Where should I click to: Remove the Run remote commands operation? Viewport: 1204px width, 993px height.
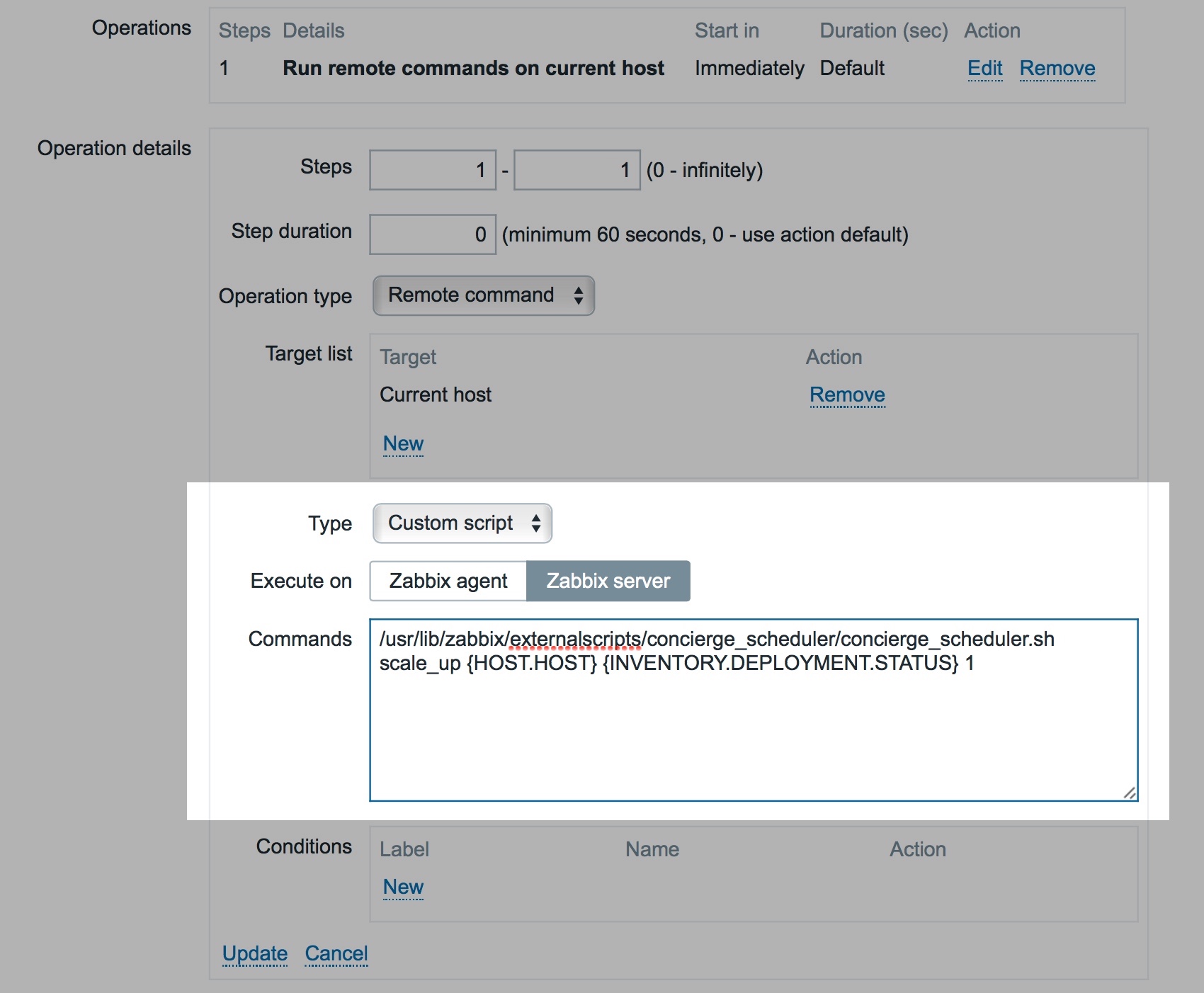1057,68
